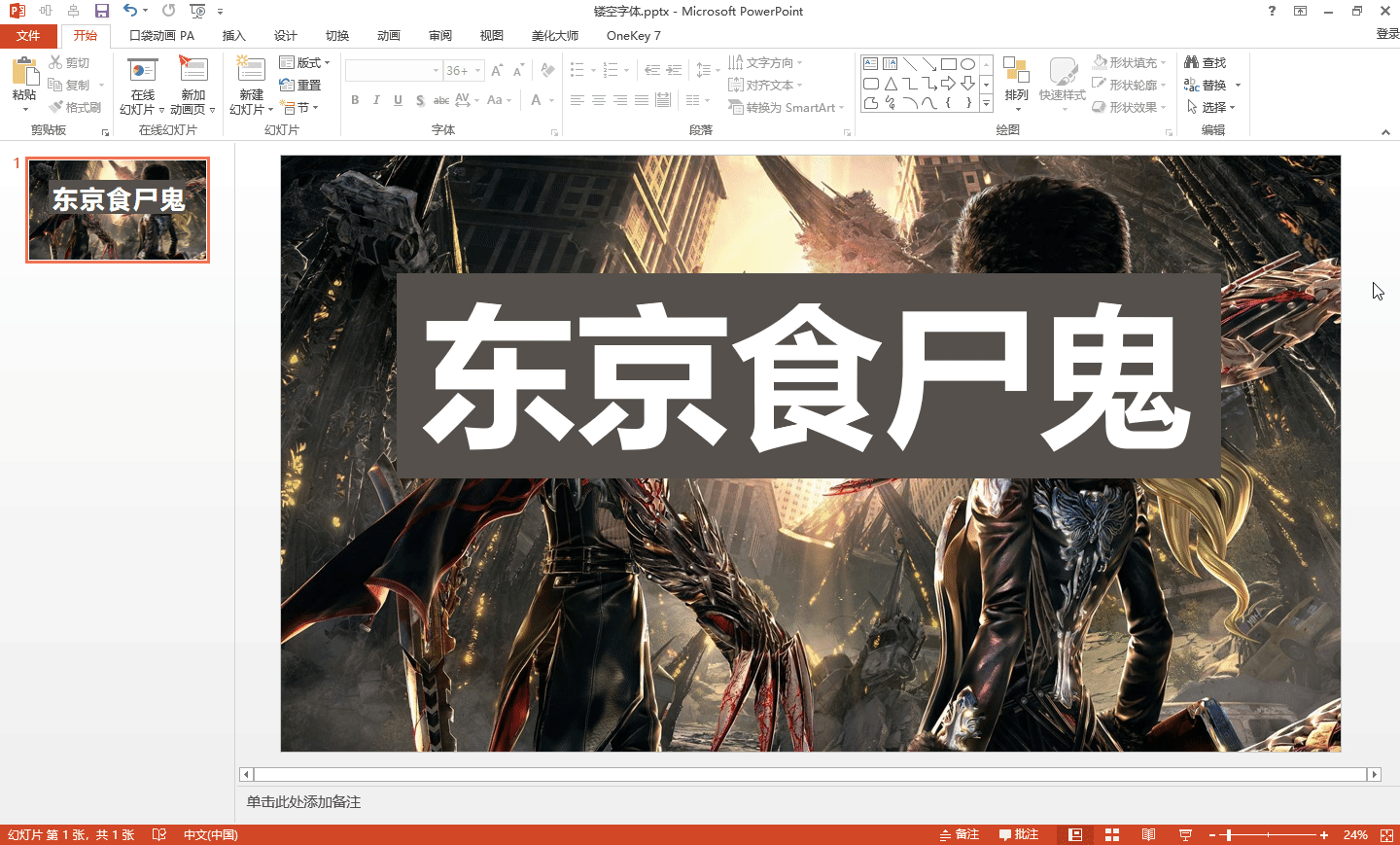This screenshot has width=1400, height=845.
Task: Decrease the font size with the smaller A
Action: point(519,71)
